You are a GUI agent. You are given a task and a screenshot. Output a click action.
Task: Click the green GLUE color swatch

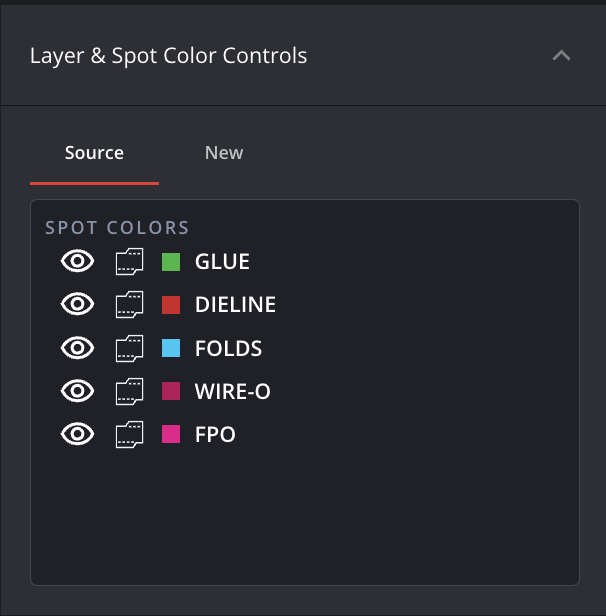click(x=171, y=262)
